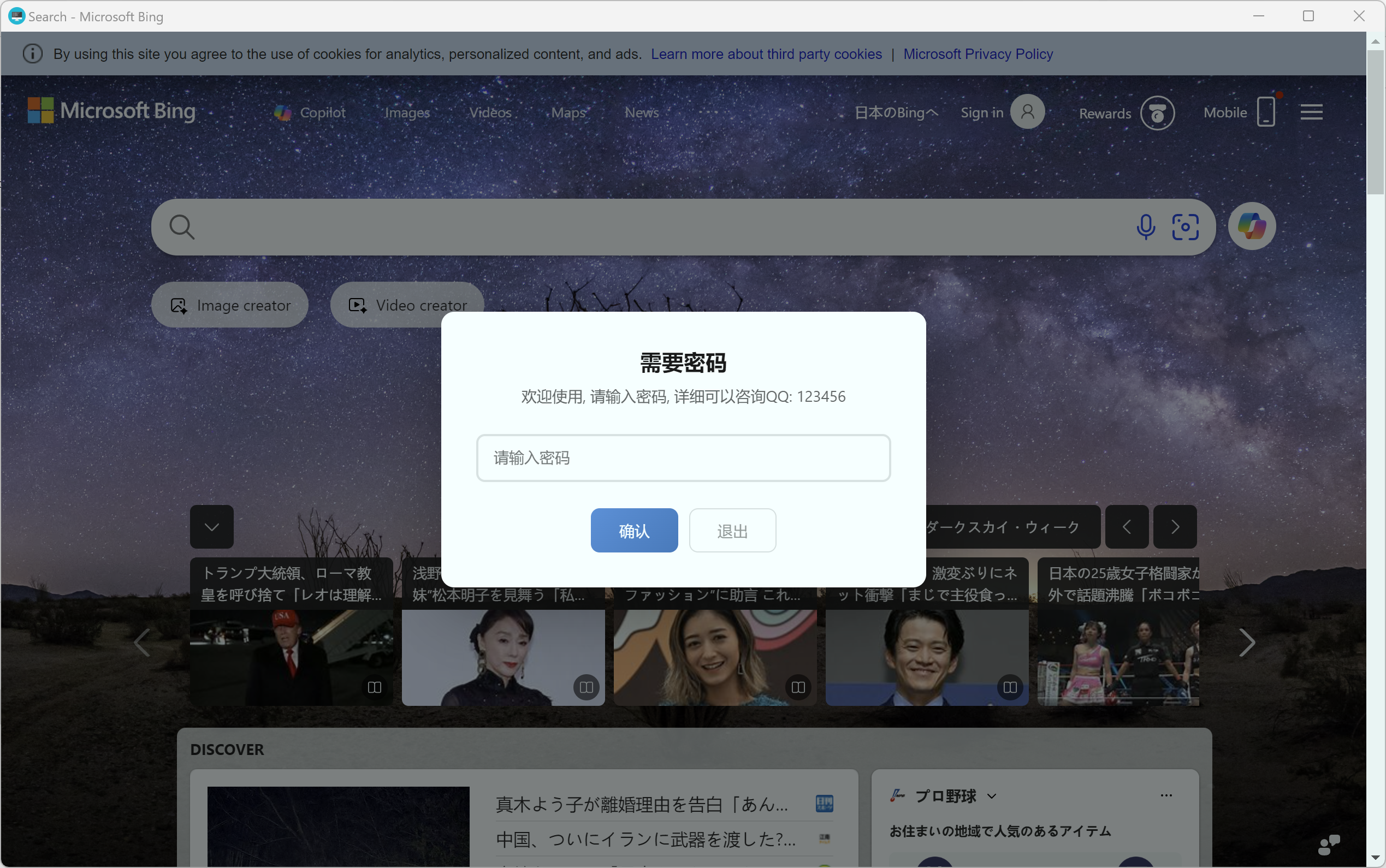The image size is (1386, 868).
Task: Click the feedback icon at bottom right
Action: [1328, 844]
